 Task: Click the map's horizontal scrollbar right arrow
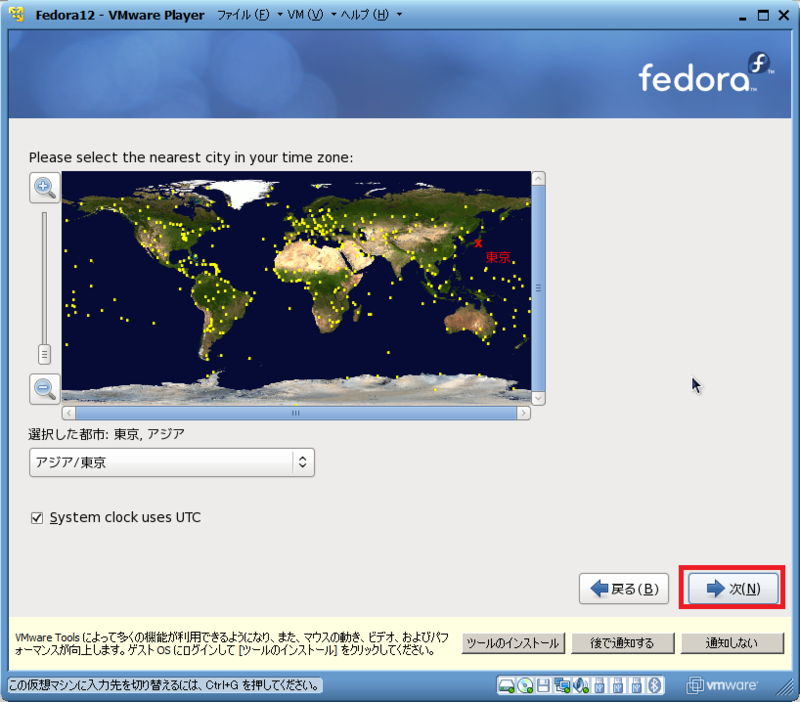(x=523, y=413)
